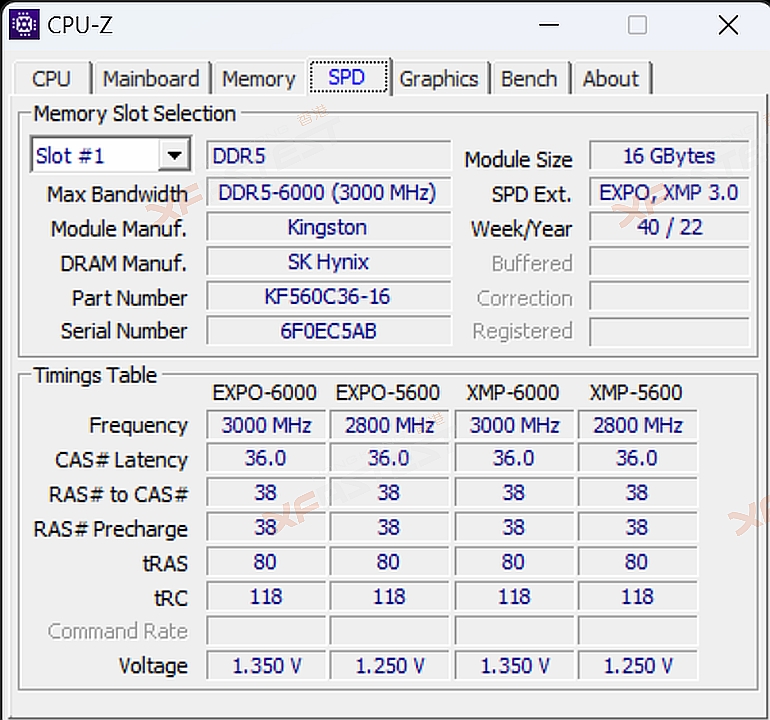Expand the Slot #1 dropdown arrow
Image resolution: width=770 pixels, height=720 pixels.
[x=174, y=156]
